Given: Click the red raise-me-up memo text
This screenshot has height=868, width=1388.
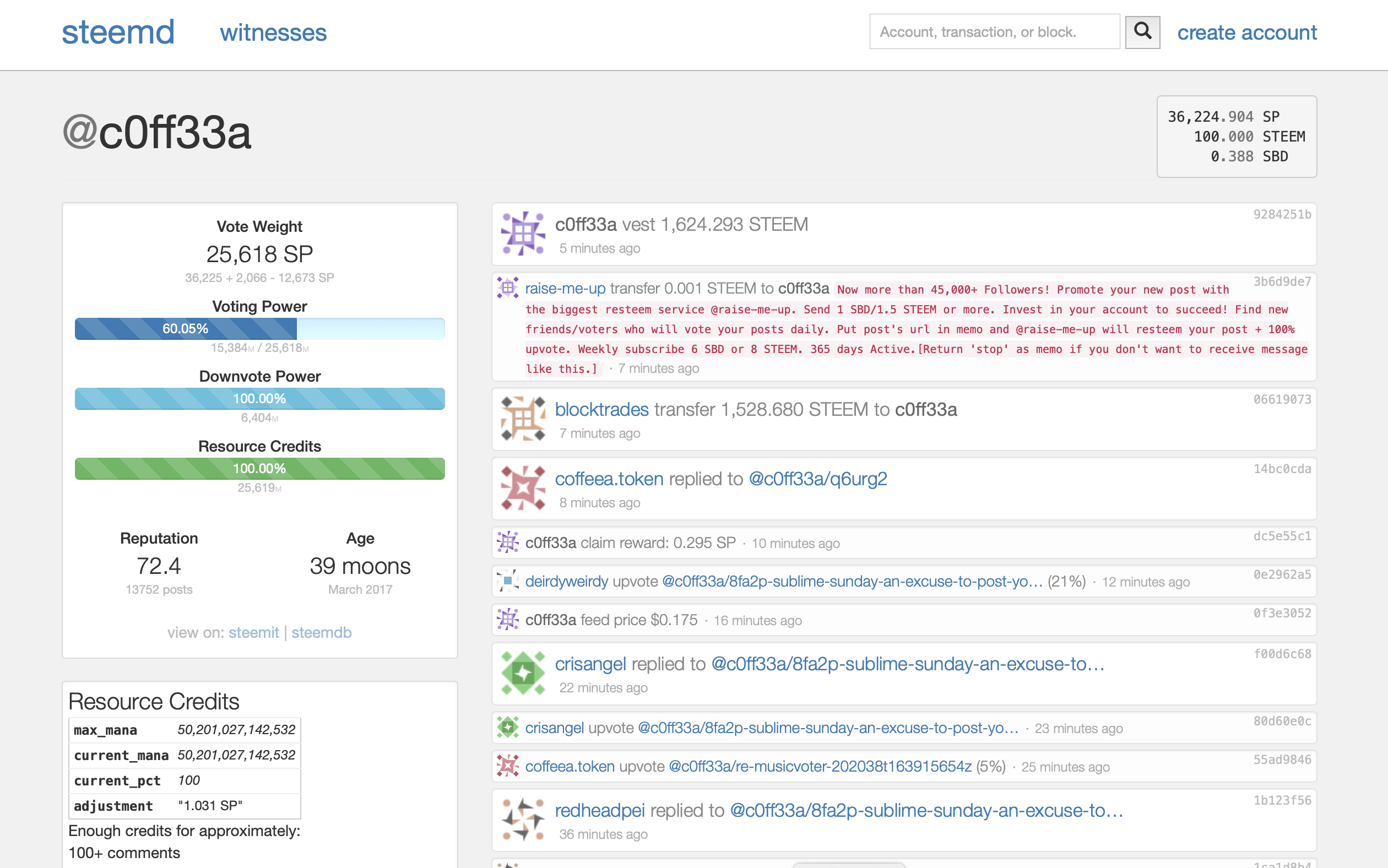Looking at the screenshot, I should (916, 329).
